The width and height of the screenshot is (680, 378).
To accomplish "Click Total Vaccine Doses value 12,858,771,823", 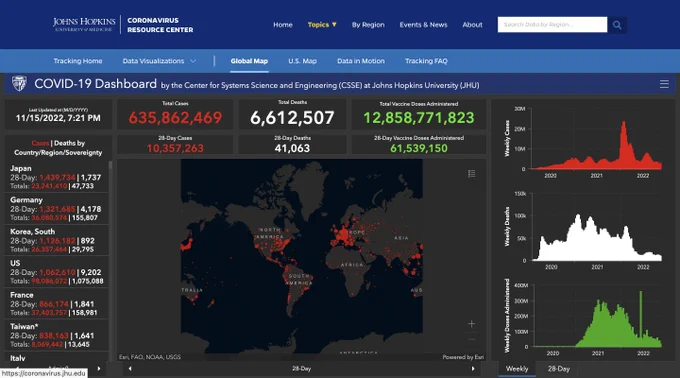I will (x=419, y=117).
